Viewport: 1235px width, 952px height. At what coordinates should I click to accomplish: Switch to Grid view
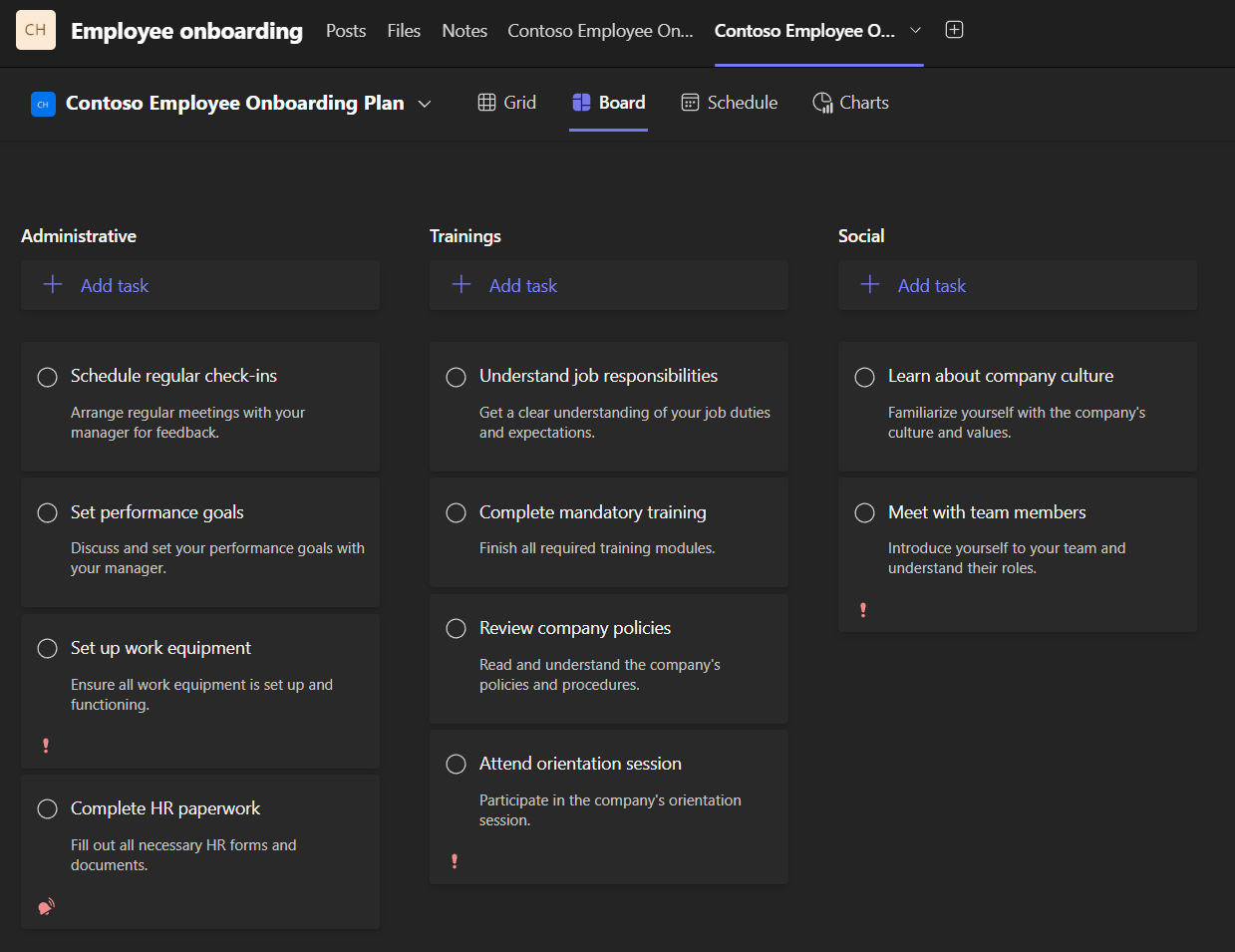click(x=506, y=103)
